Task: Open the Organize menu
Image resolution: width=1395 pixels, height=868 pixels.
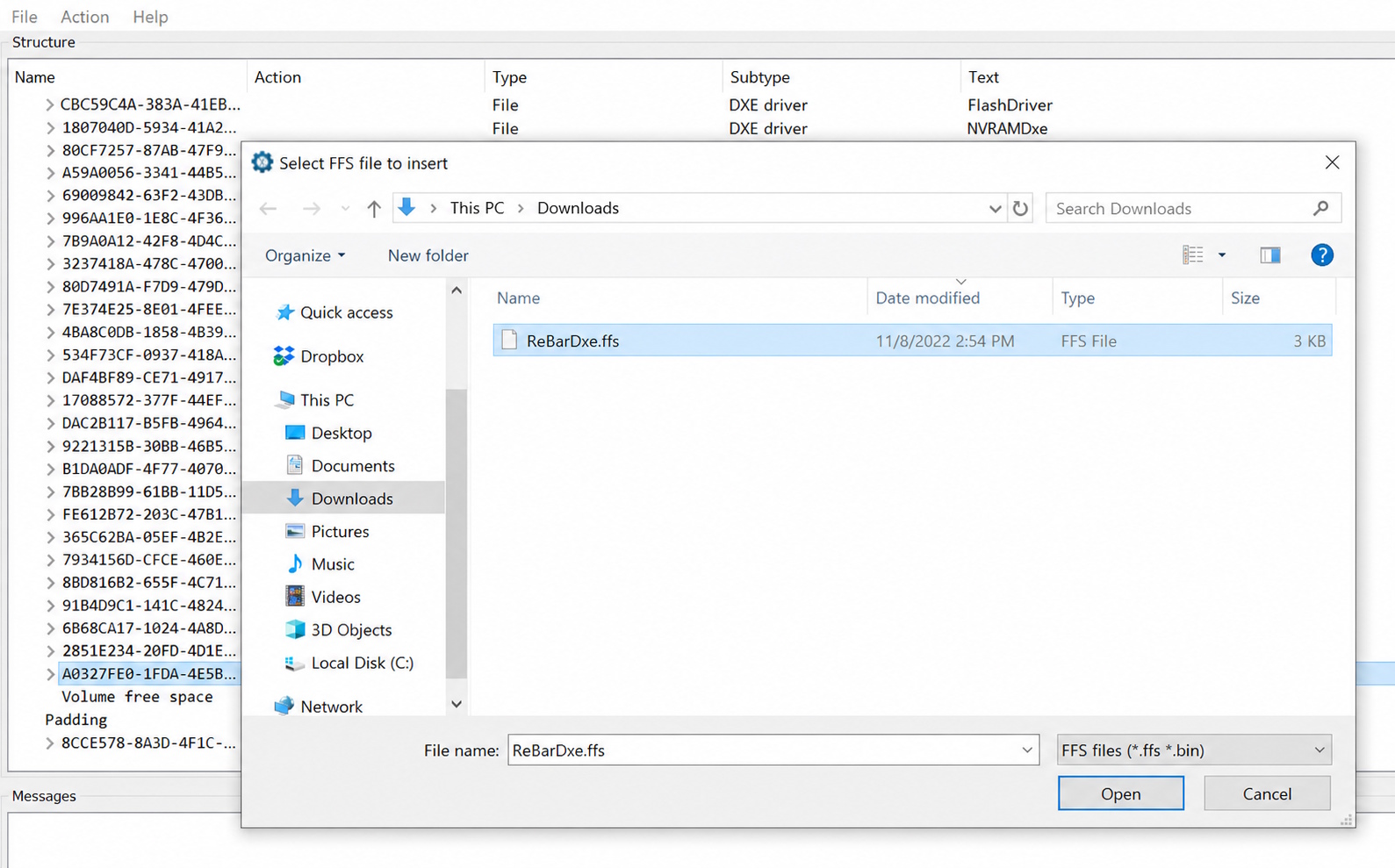Action: pos(306,255)
